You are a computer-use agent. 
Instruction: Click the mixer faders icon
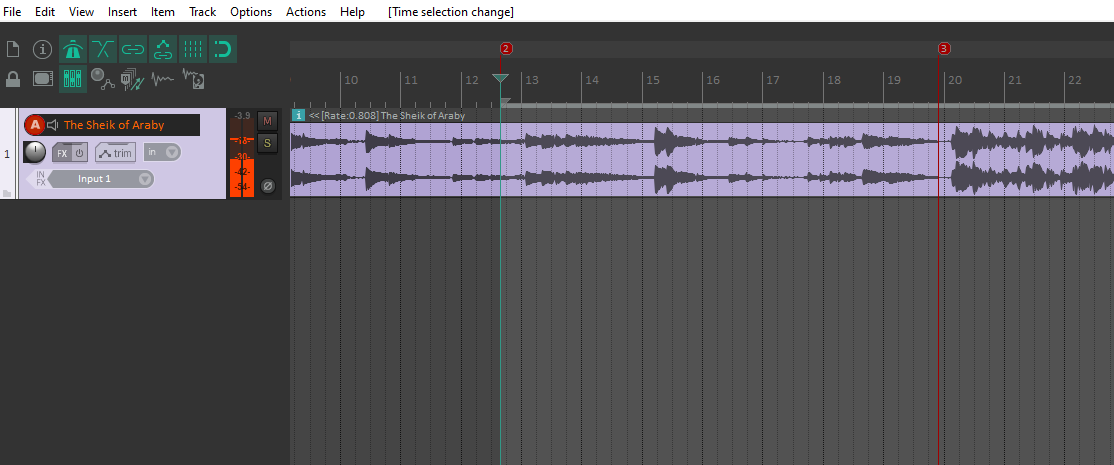pyautogui.click(x=73, y=79)
